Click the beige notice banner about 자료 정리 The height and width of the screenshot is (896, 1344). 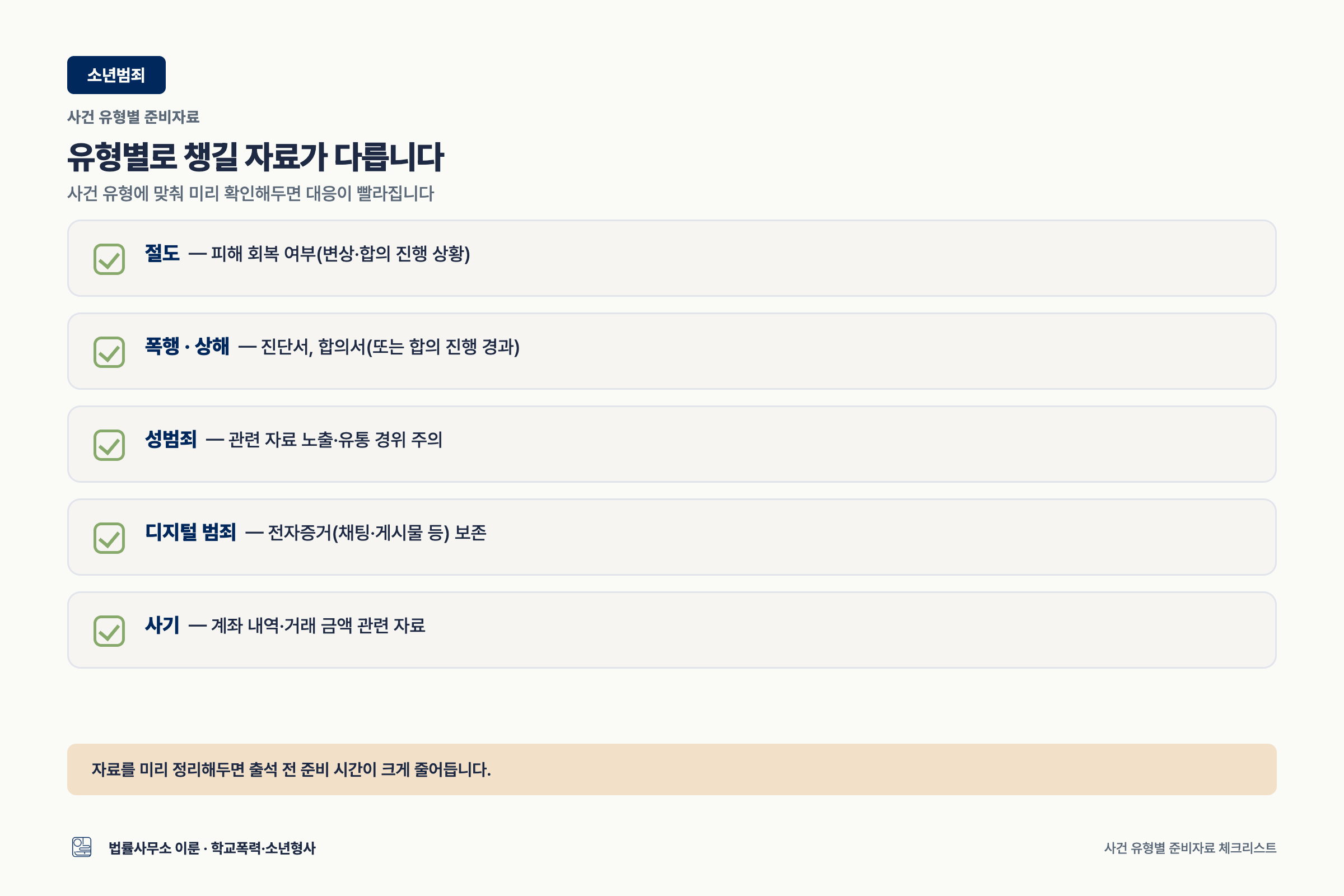pos(672,769)
